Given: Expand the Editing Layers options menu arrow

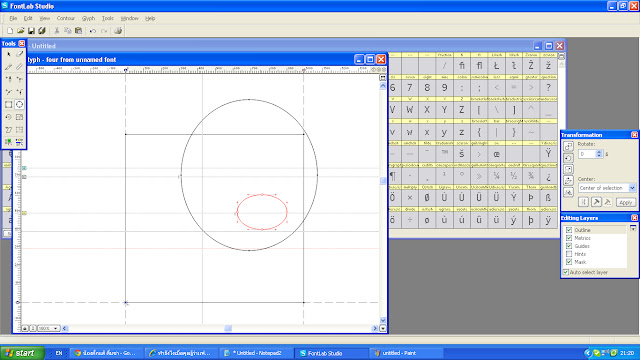Looking at the screenshot, I should [633, 228].
